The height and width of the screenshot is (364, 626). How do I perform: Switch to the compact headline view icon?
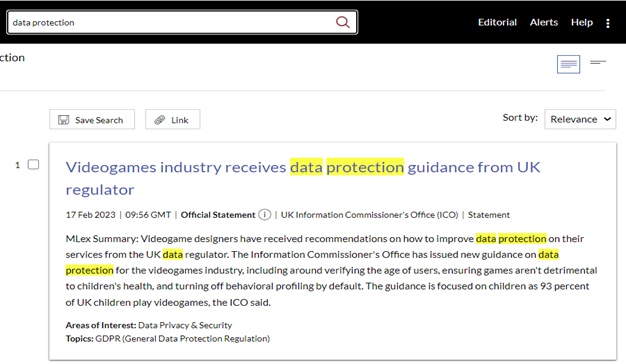[x=598, y=63]
